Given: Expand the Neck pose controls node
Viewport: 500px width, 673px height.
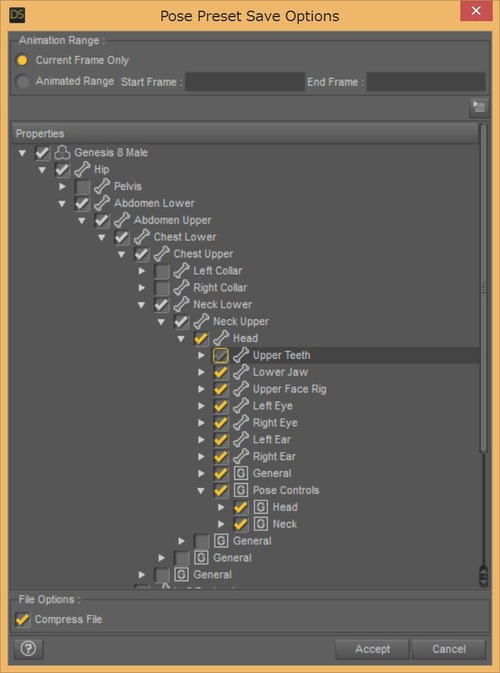Looking at the screenshot, I should point(221,524).
